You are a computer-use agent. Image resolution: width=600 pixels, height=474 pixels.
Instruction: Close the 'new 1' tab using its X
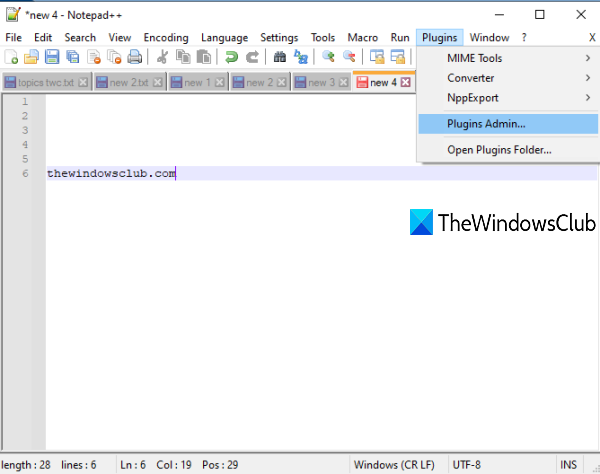click(x=219, y=82)
